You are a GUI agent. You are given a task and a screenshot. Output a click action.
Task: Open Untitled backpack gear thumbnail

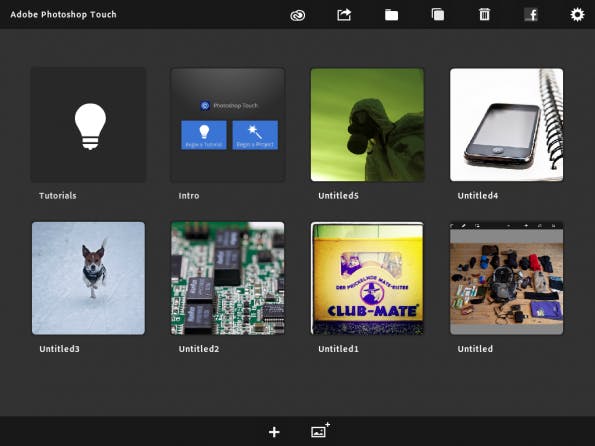tap(507, 278)
